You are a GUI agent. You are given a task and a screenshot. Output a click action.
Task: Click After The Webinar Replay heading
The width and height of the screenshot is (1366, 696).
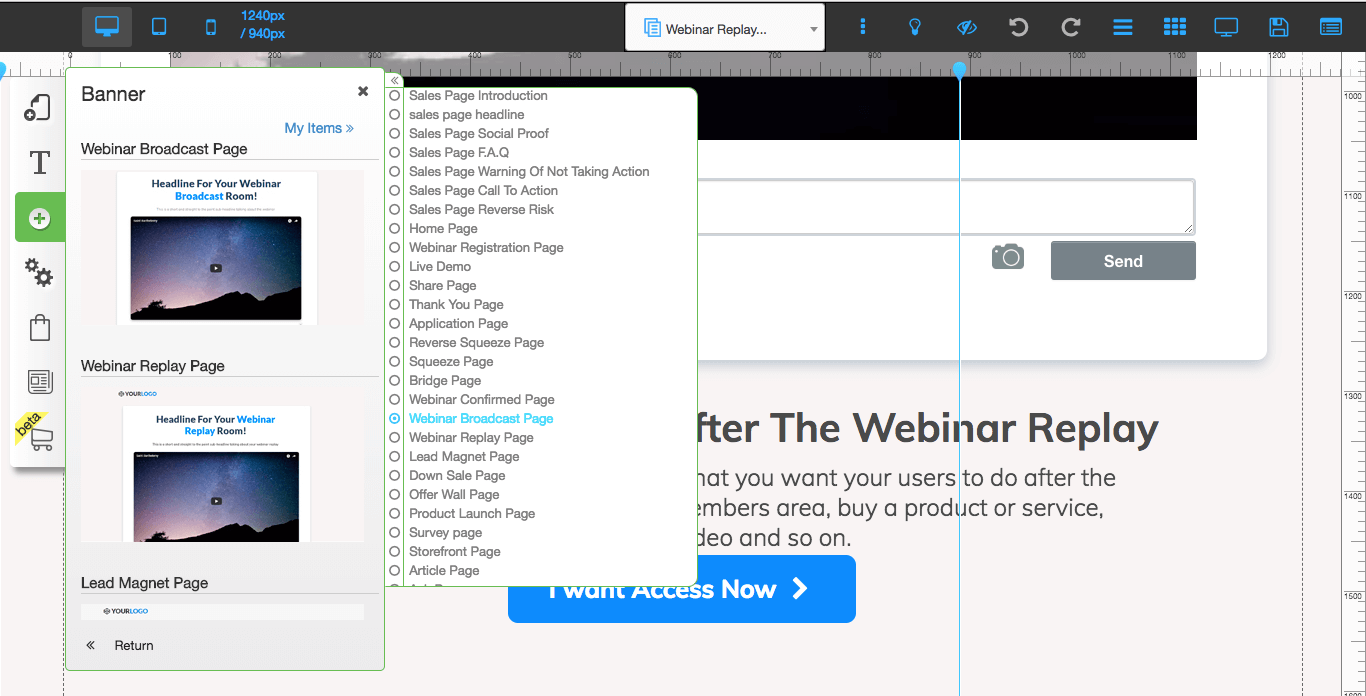pos(928,428)
